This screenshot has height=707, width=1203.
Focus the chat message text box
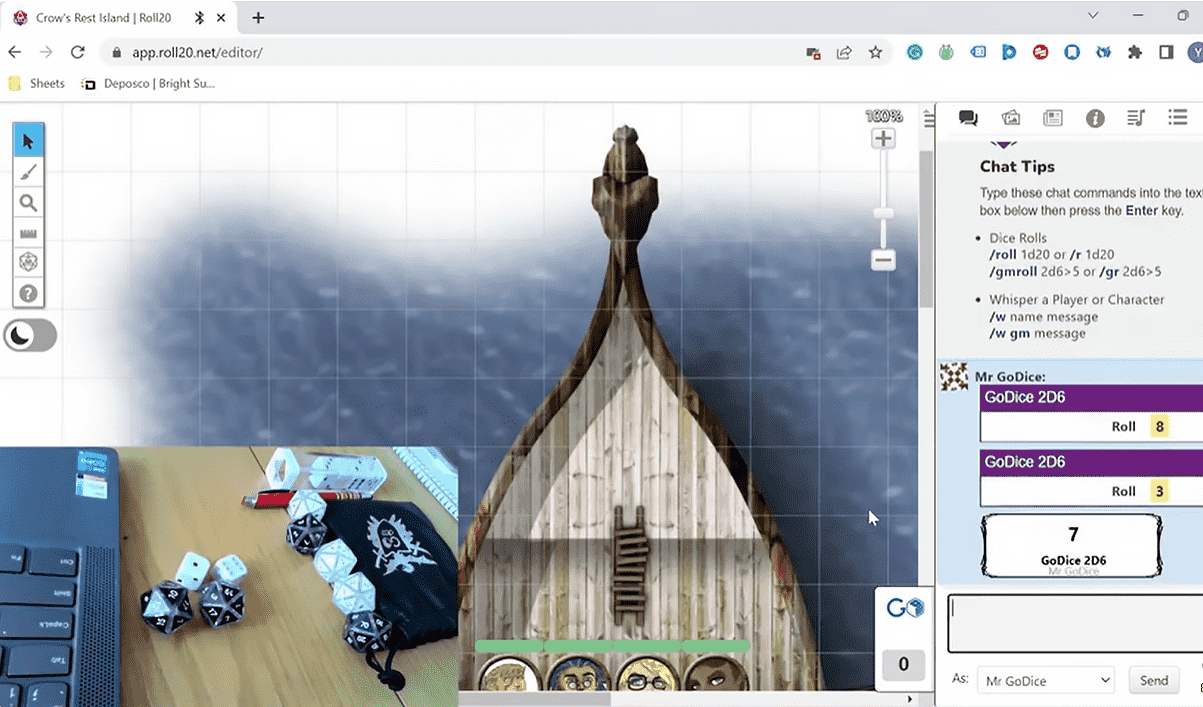pos(1073,623)
